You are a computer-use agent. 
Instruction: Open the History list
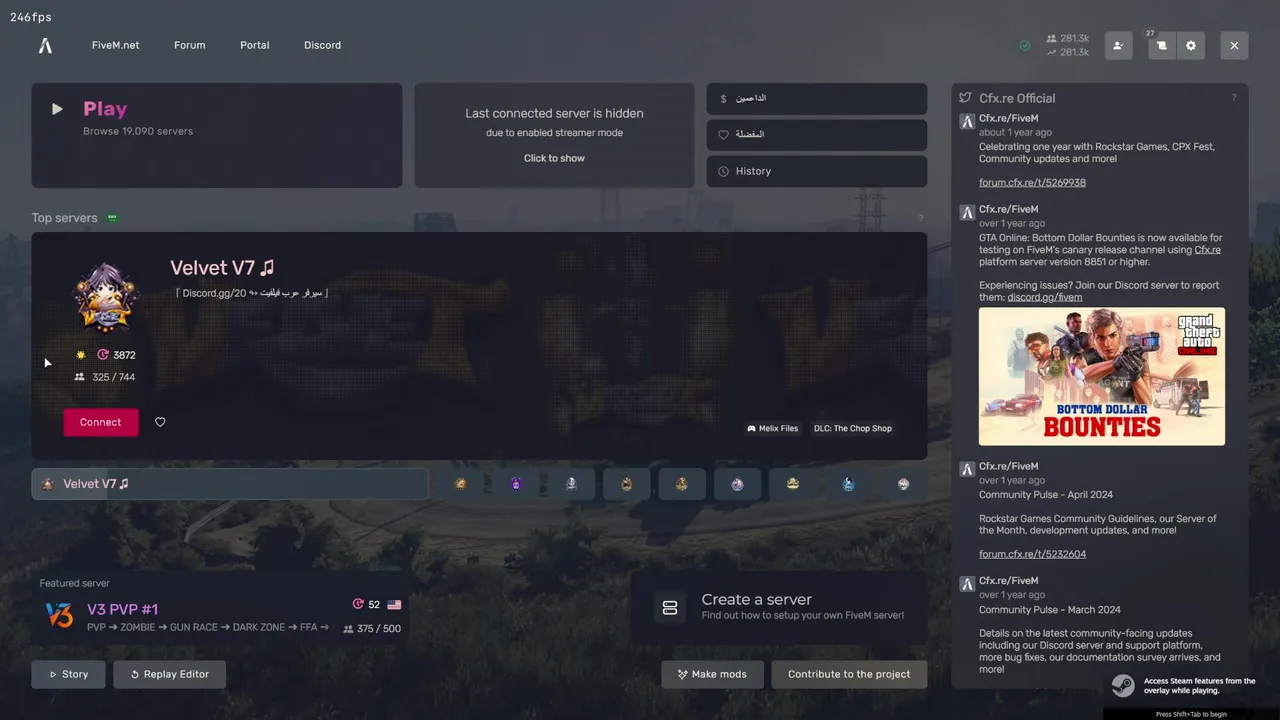click(x=816, y=171)
